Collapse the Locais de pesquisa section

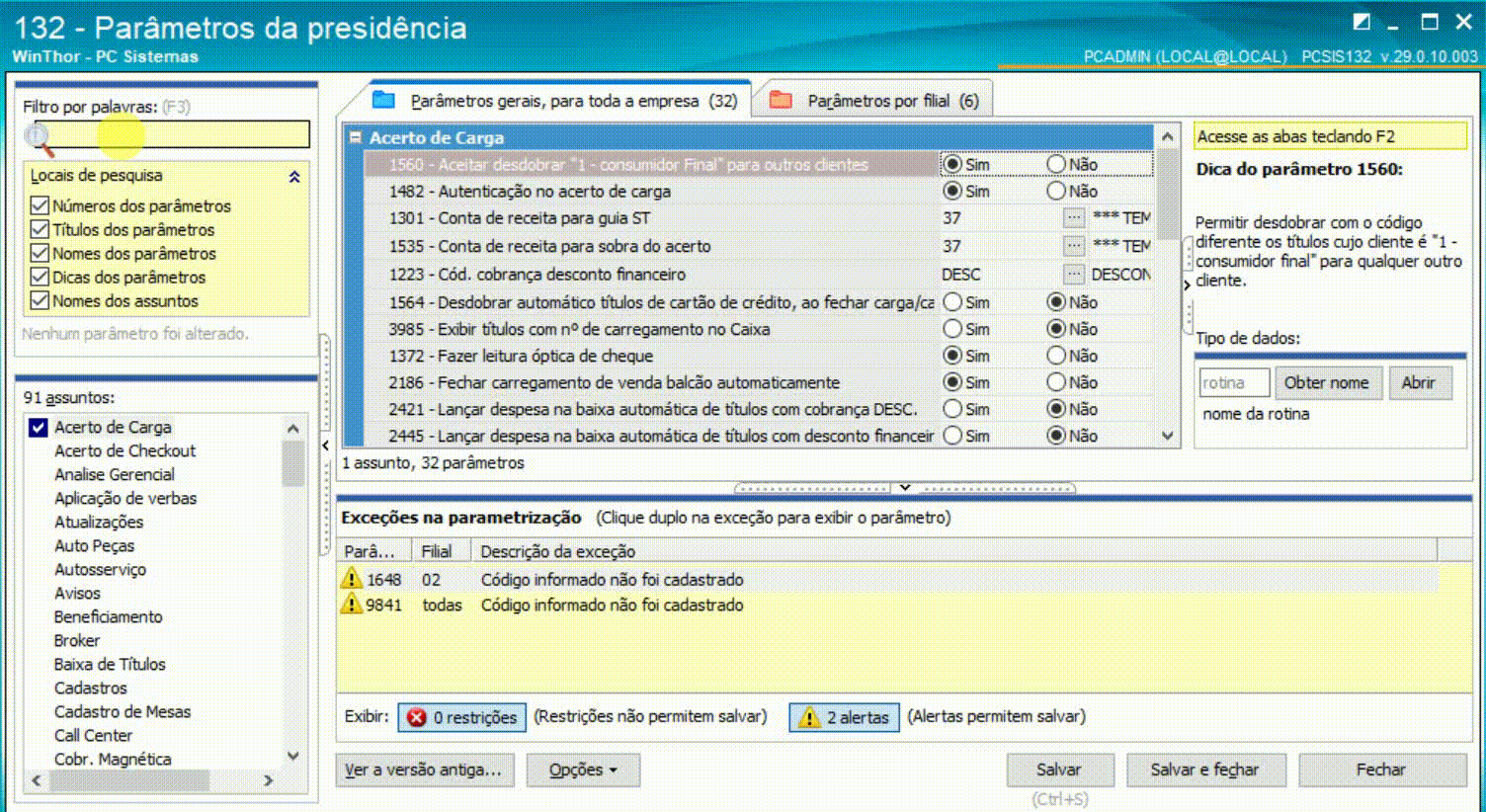[294, 177]
